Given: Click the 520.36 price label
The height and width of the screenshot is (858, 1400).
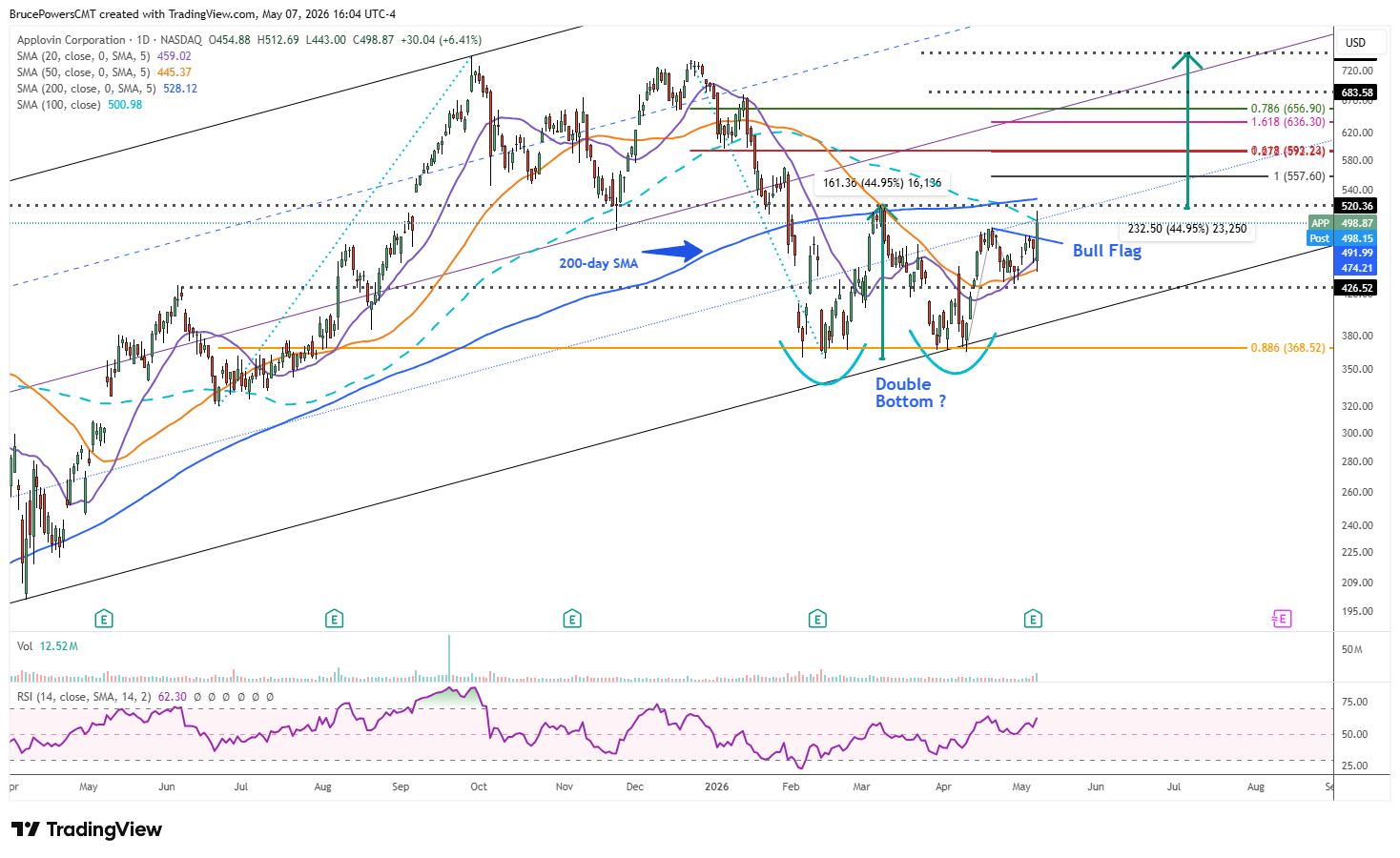Looking at the screenshot, I should [1356, 206].
